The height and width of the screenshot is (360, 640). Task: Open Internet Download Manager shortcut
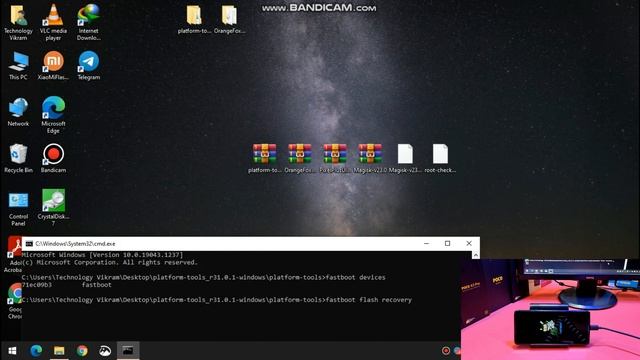(x=89, y=22)
